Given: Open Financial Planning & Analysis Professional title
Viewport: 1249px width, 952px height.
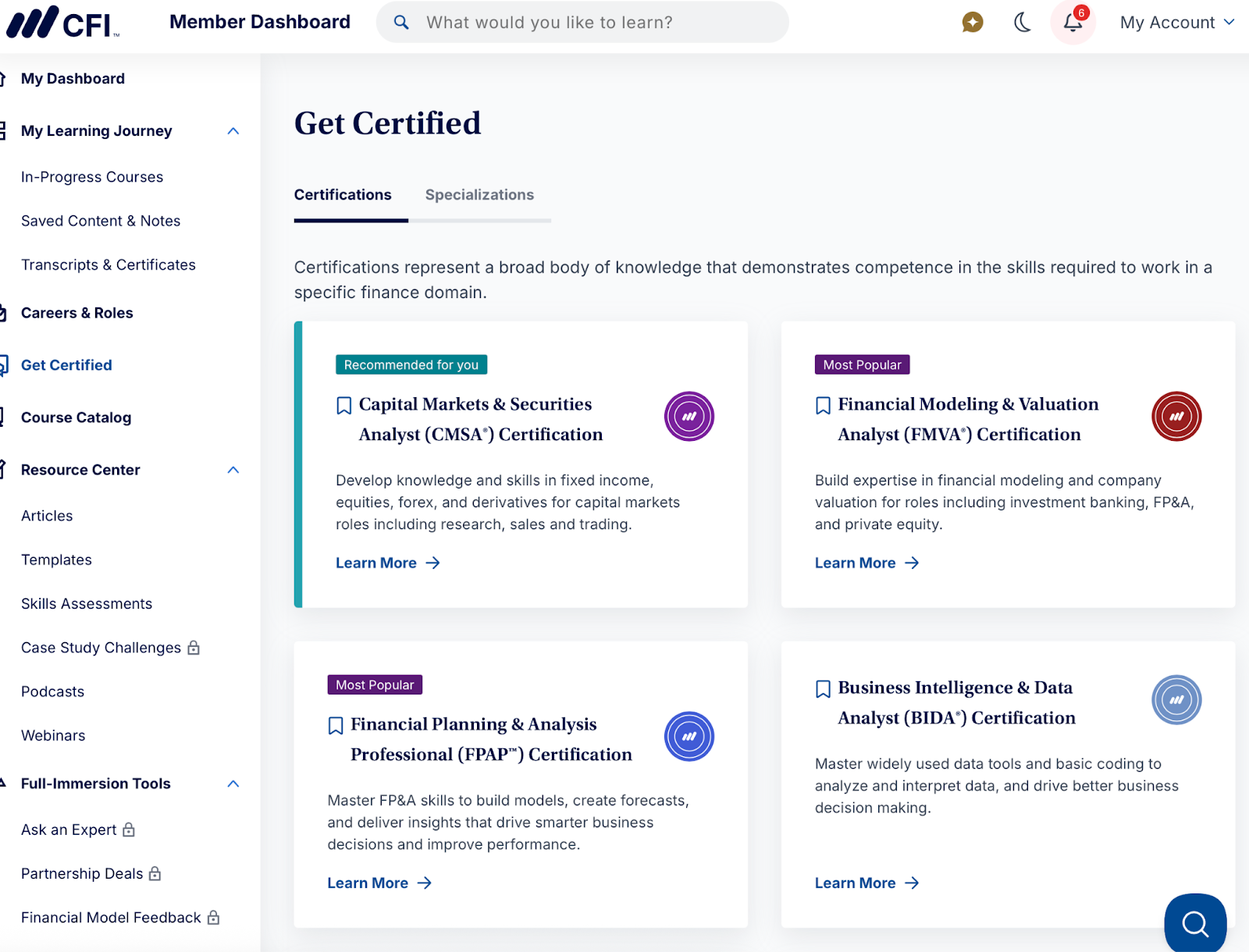Looking at the screenshot, I should coord(491,739).
